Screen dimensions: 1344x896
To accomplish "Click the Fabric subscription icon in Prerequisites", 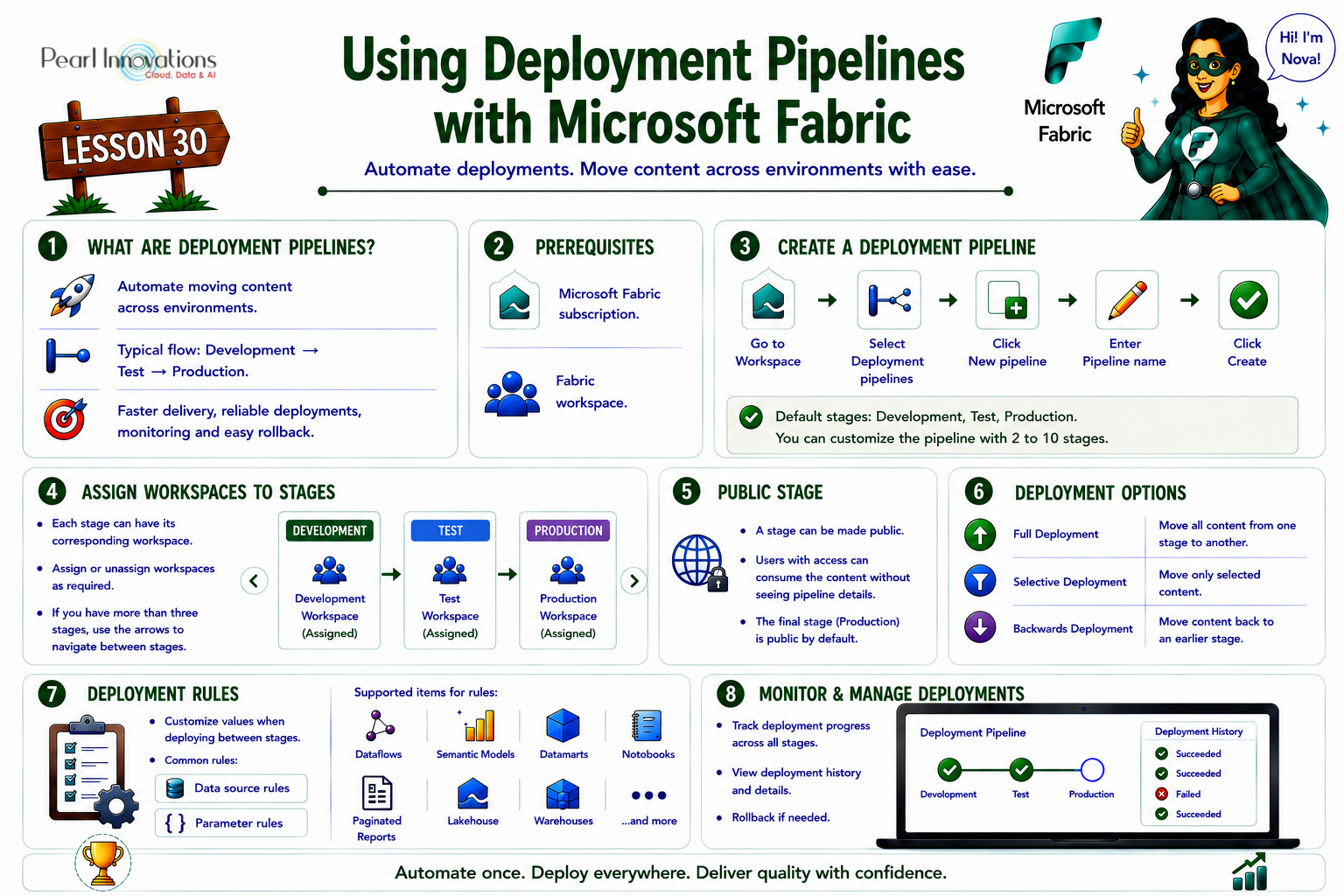I will (514, 301).
